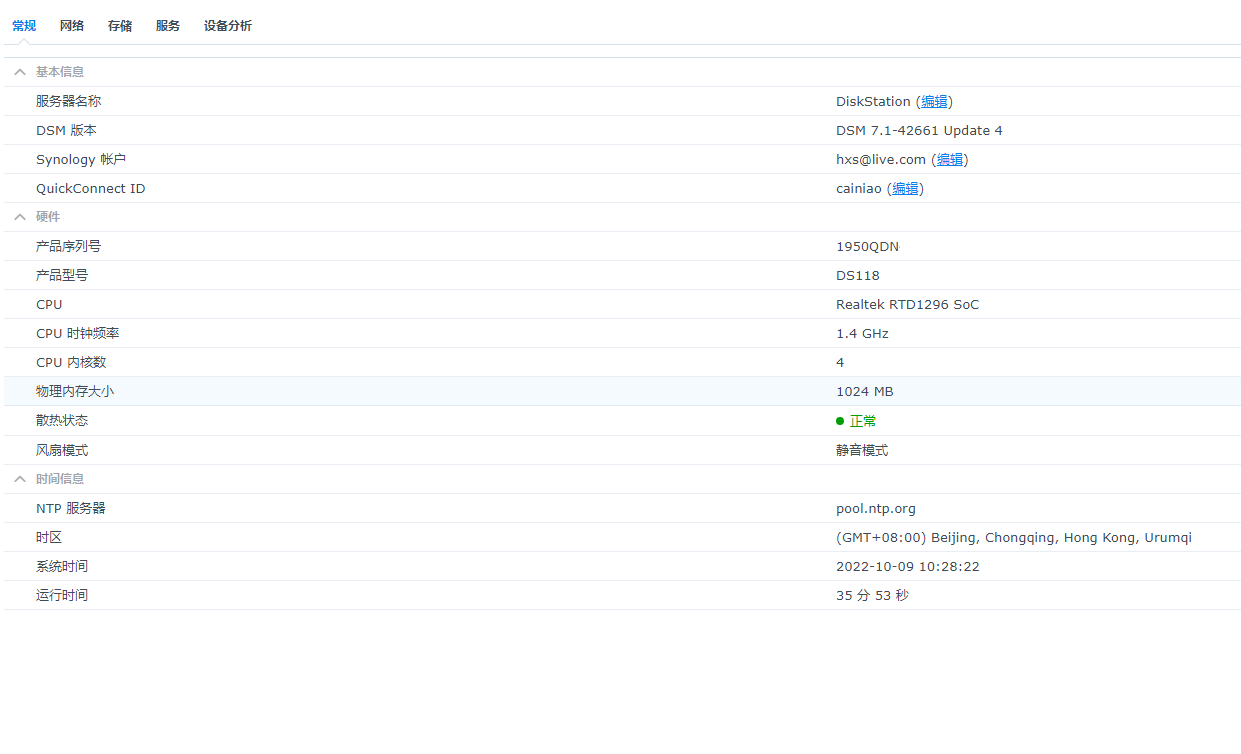The height and width of the screenshot is (754, 1241).
Task: Select the 散热状态 label
Action: click(x=62, y=420)
